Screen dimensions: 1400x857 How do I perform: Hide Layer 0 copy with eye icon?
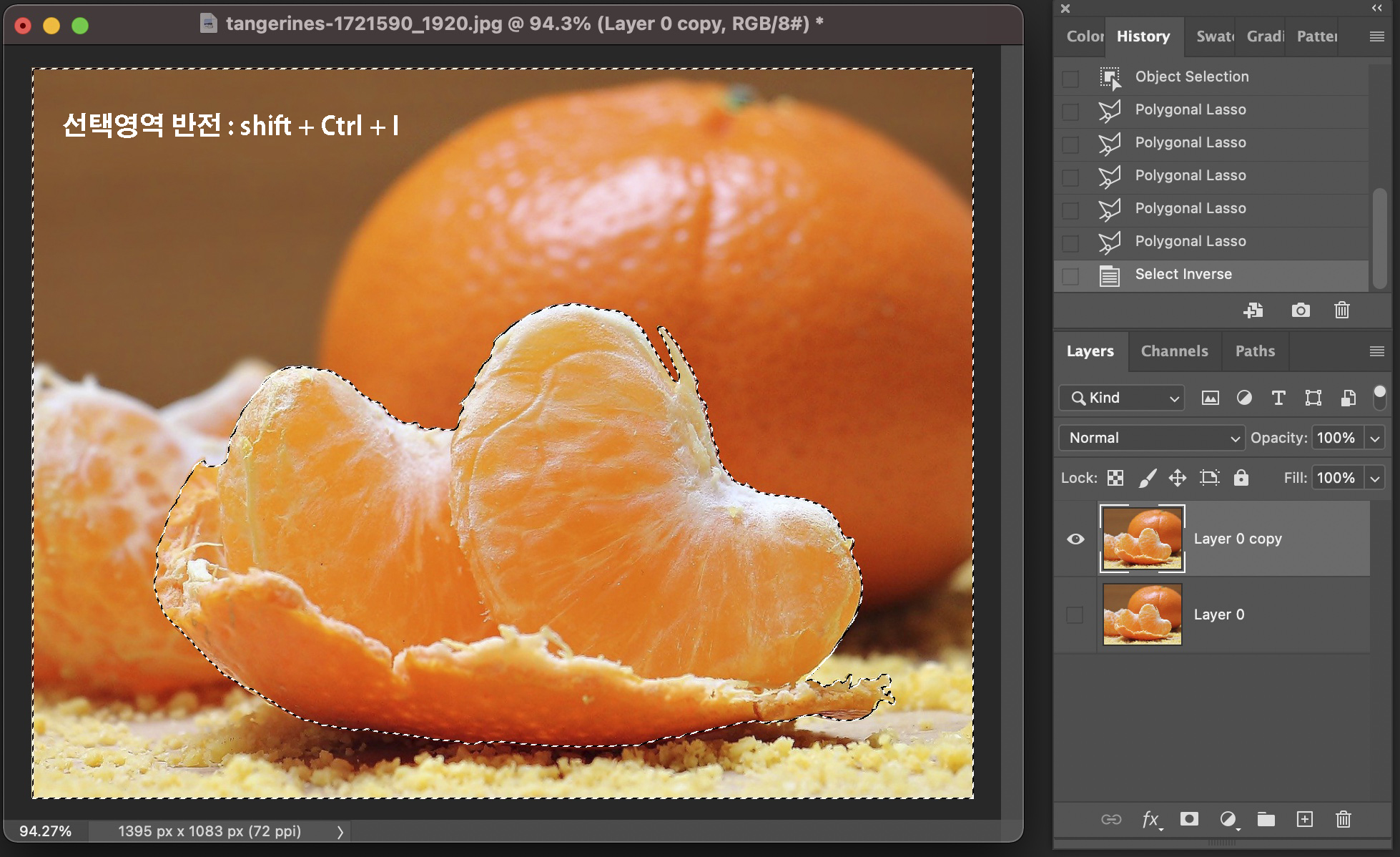(1075, 539)
